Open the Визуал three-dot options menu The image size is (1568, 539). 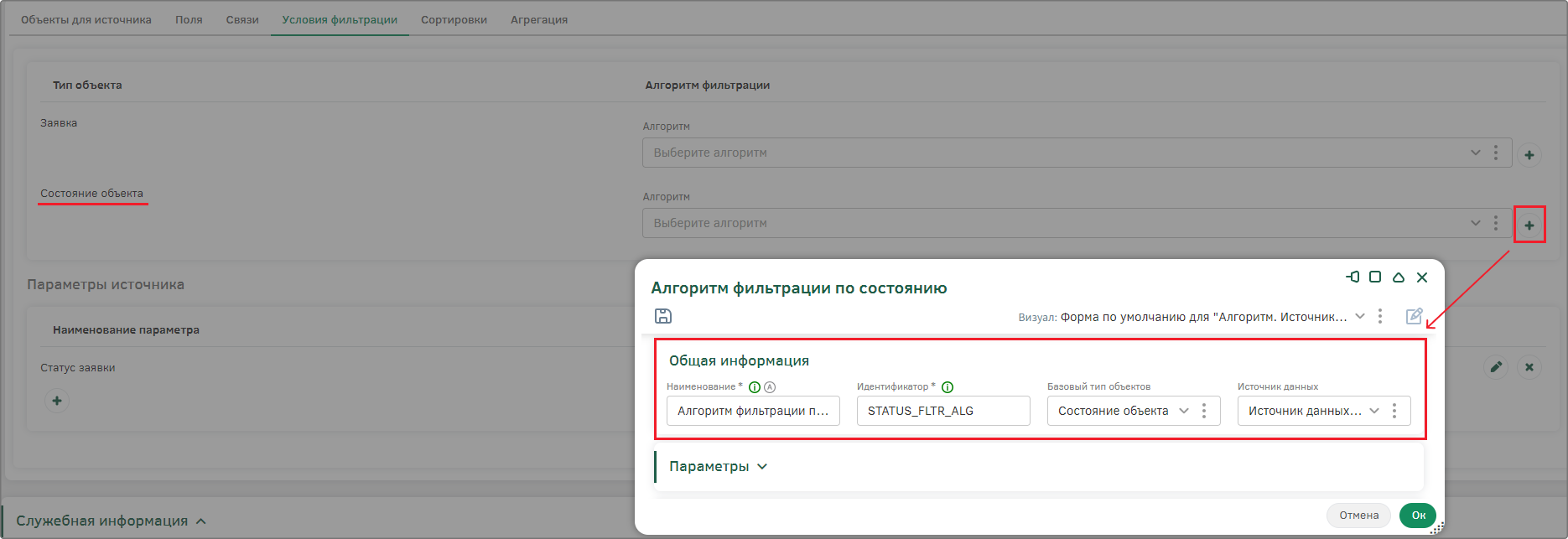pyautogui.click(x=1380, y=316)
